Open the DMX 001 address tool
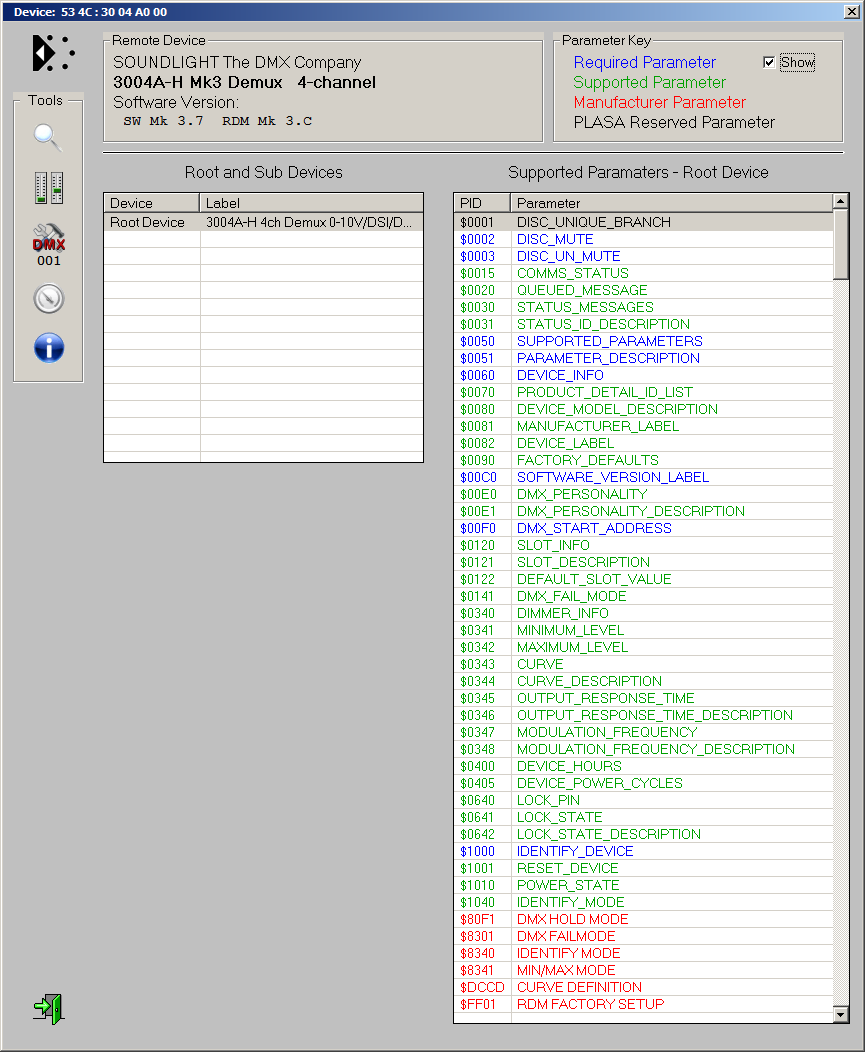The height and width of the screenshot is (1052, 865). (48, 245)
